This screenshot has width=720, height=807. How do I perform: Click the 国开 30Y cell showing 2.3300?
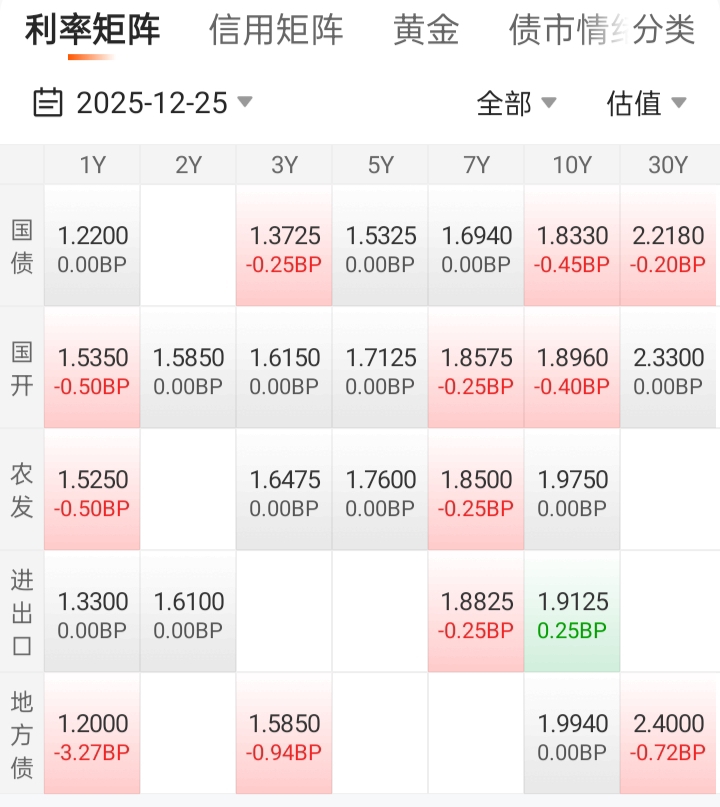pyautogui.click(x=668, y=370)
